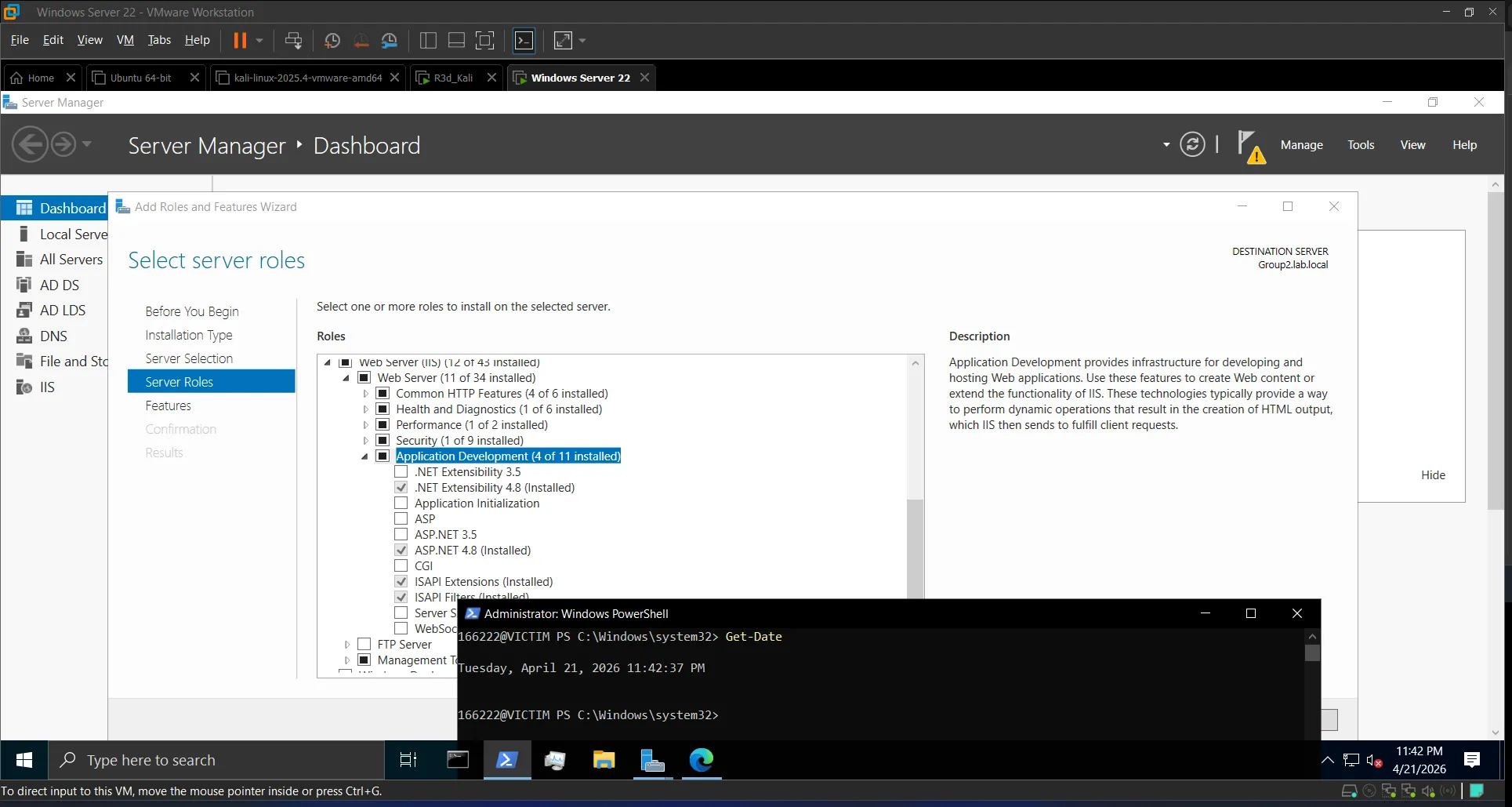Enable CGI checkbox
The height and width of the screenshot is (807, 1512).
pos(401,565)
